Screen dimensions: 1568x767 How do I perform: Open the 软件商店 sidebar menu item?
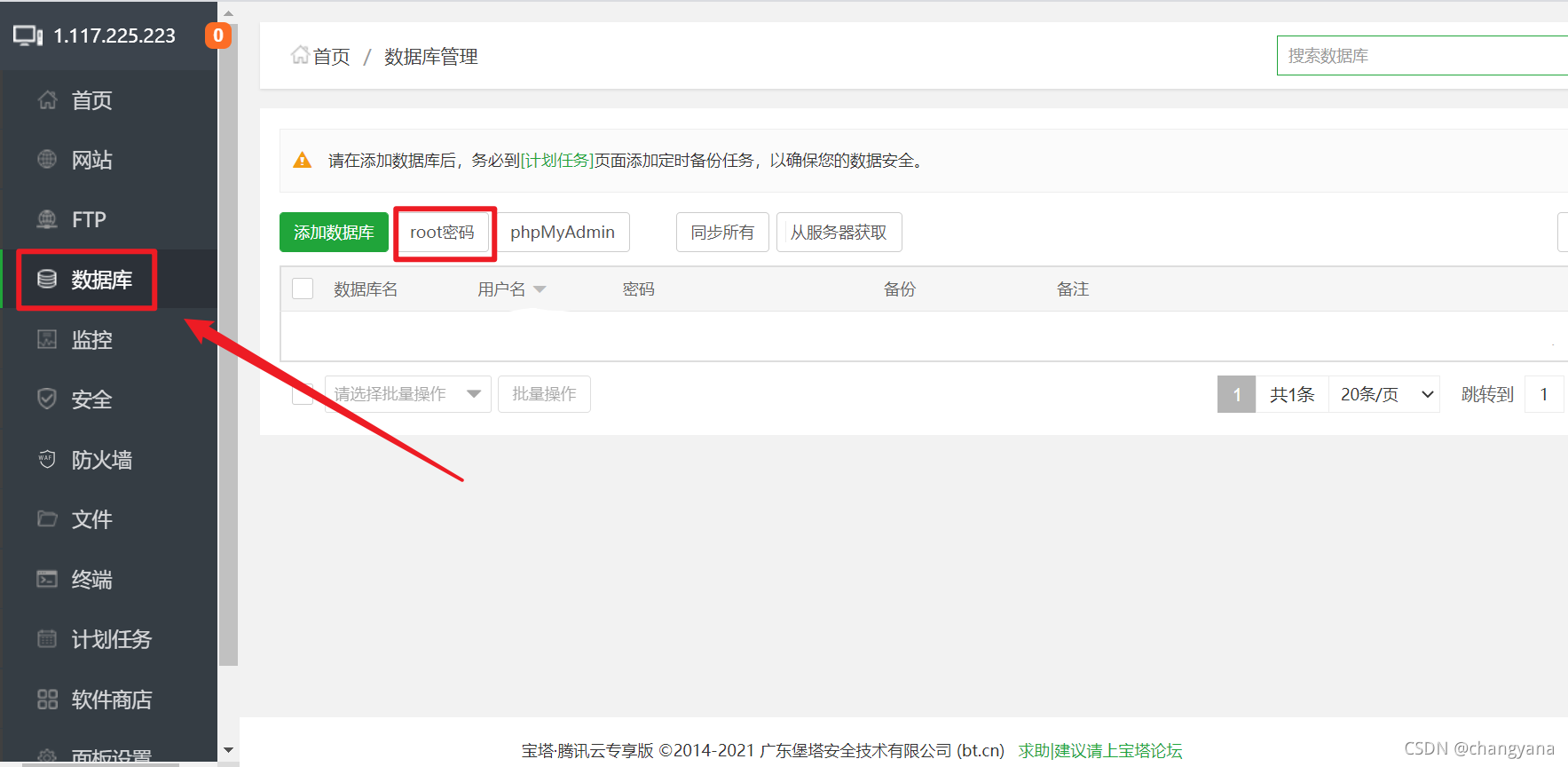(108, 699)
